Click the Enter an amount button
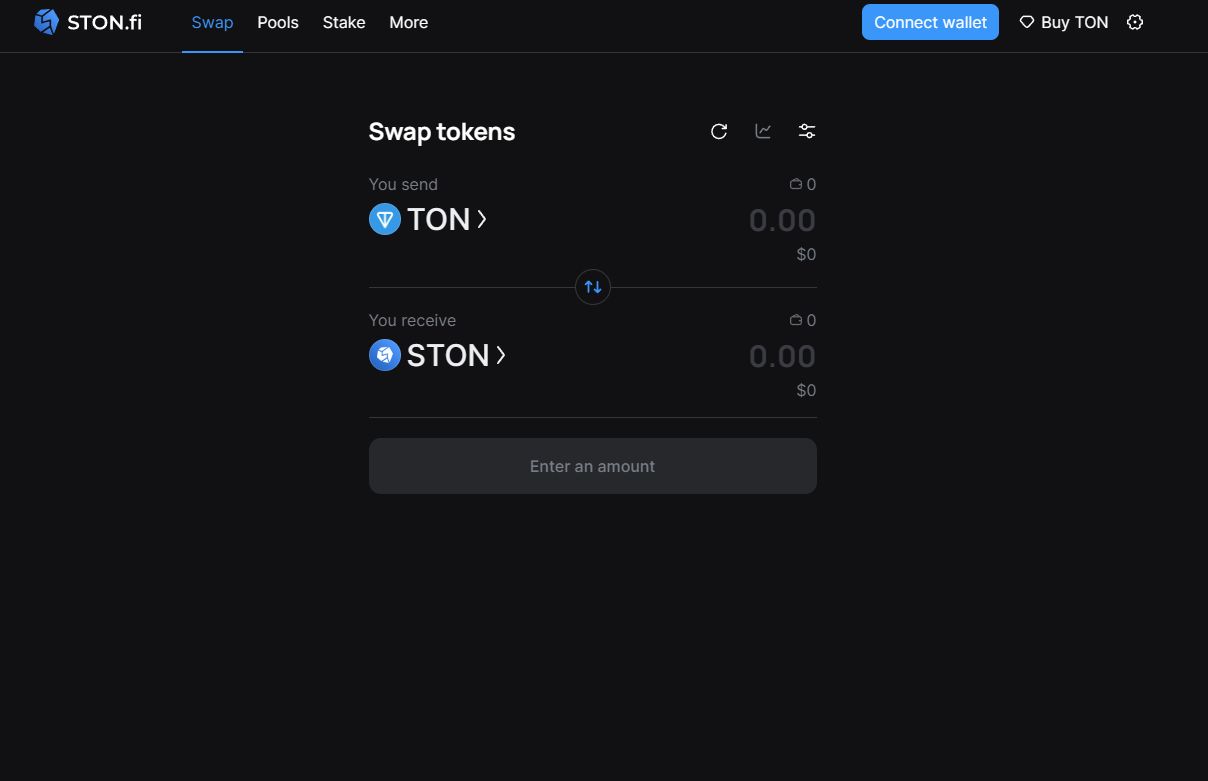The height and width of the screenshot is (781, 1208). pos(593,466)
